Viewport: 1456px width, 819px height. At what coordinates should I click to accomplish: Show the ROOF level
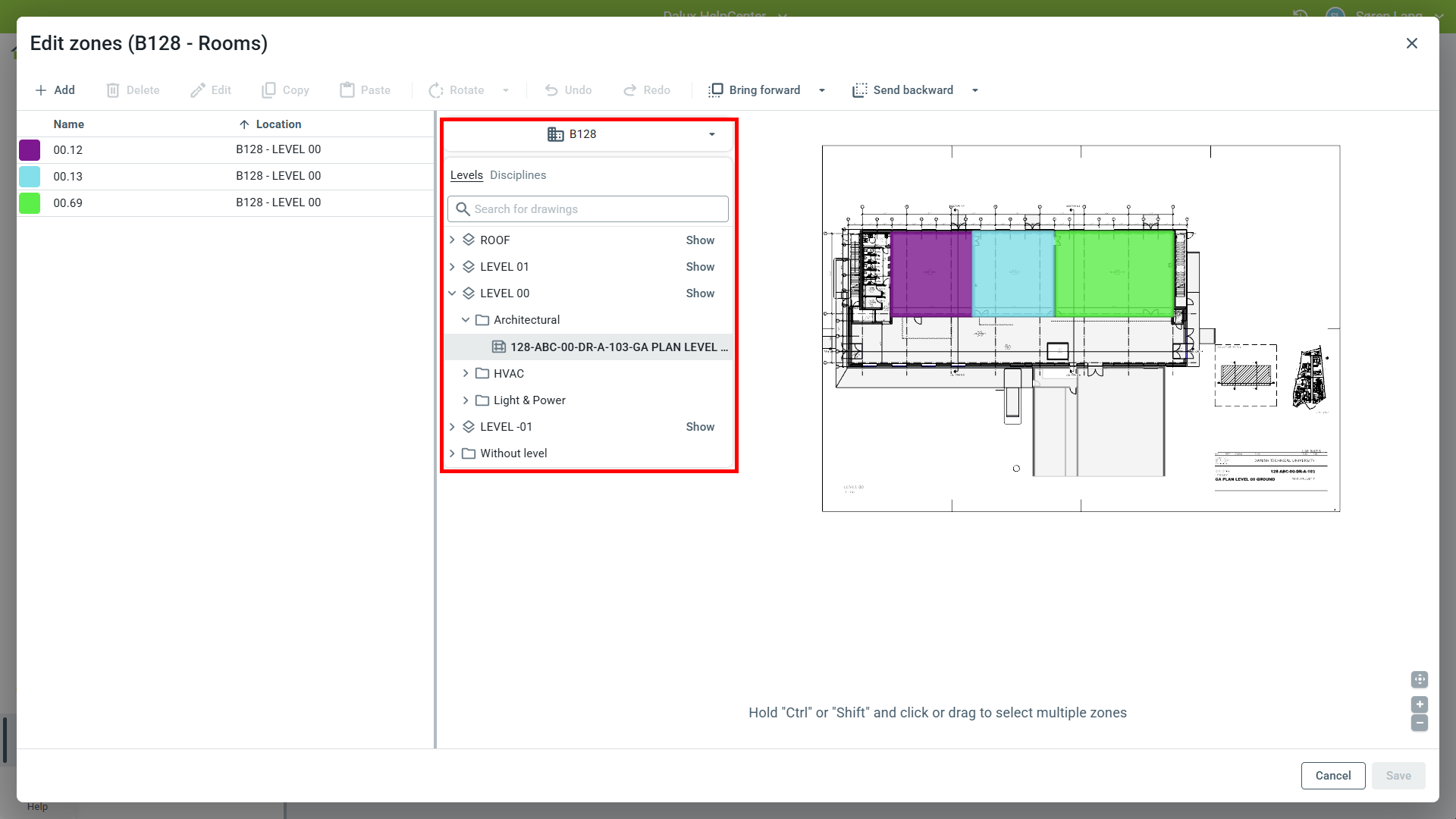(x=700, y=240)
